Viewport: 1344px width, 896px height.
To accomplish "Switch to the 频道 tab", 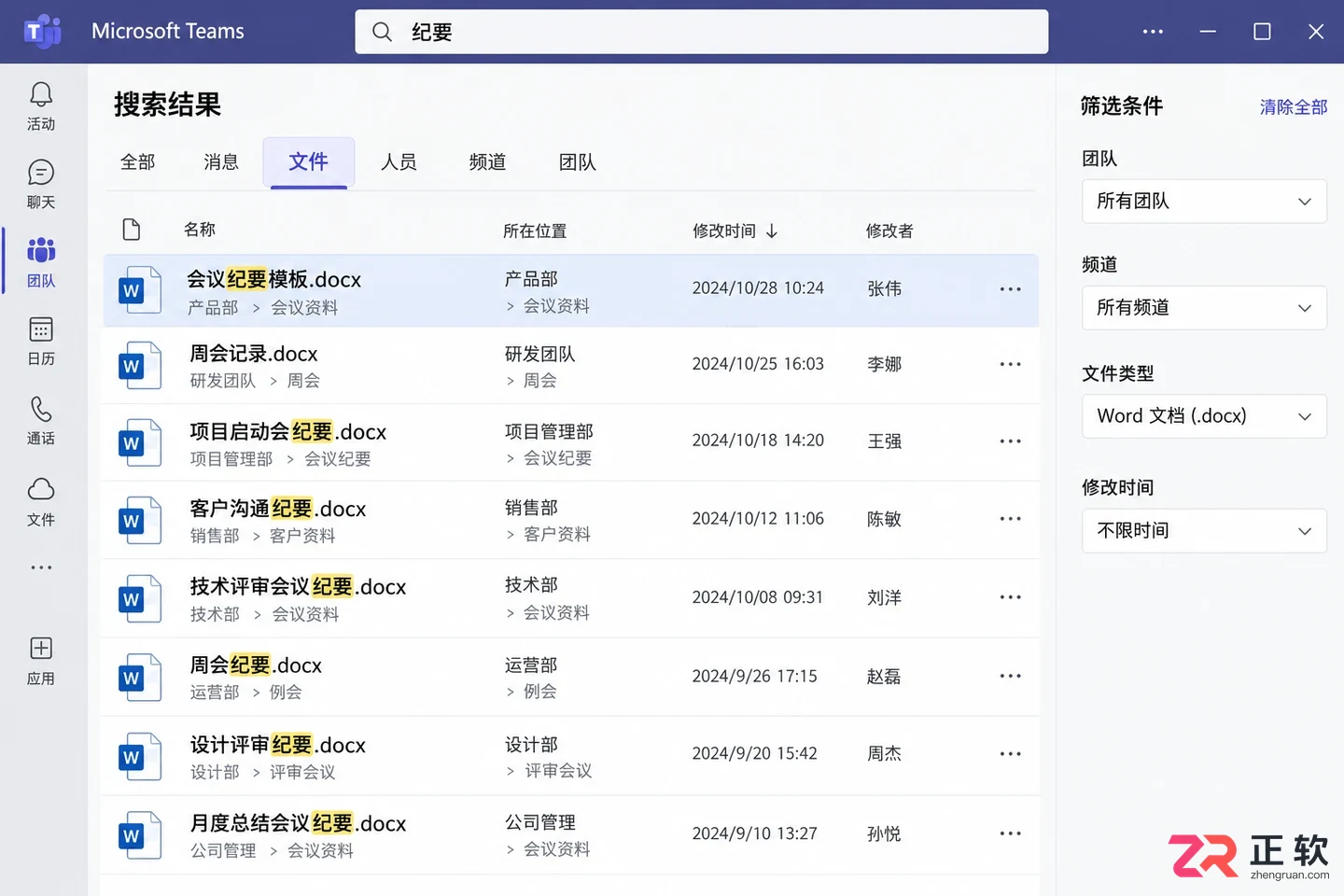I will click(x=487, y=162).
